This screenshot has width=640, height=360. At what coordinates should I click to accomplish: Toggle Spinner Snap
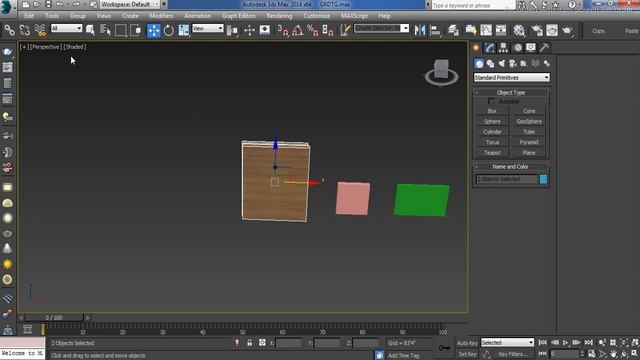click(x=328, y=30)
